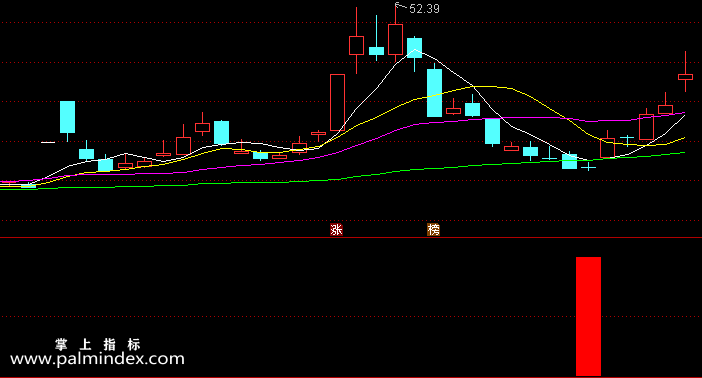Select the first large cyan candle near the chart start
Image resolution: width=702 pixels, height=378 pixels.
(68, 117)
